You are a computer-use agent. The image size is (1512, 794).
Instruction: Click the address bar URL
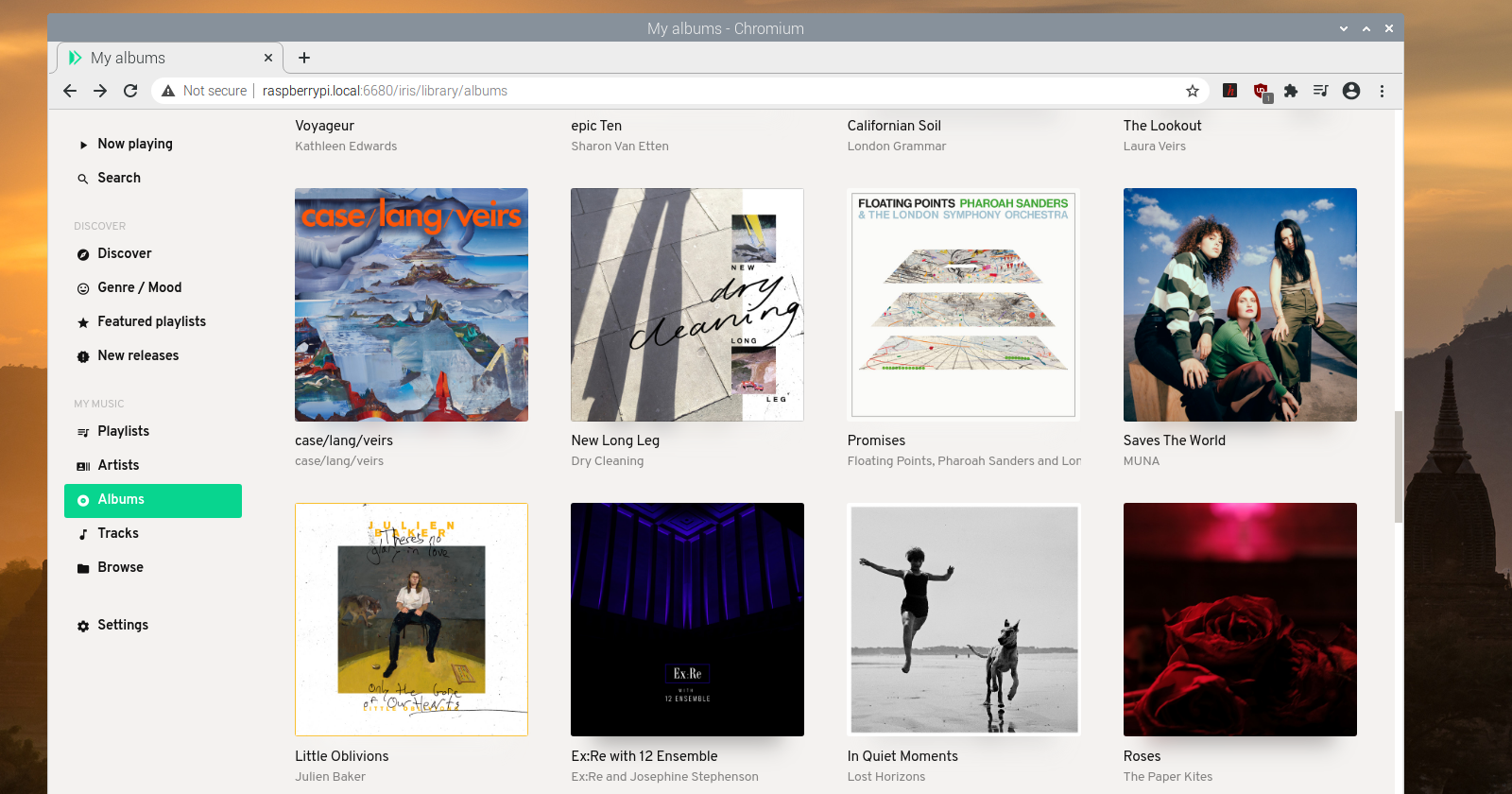point(385,91)
